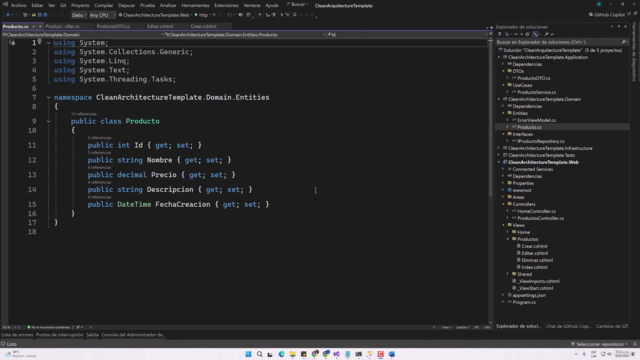Open Lista de errores panel
The image size is (640, 360).
[17, 335]
